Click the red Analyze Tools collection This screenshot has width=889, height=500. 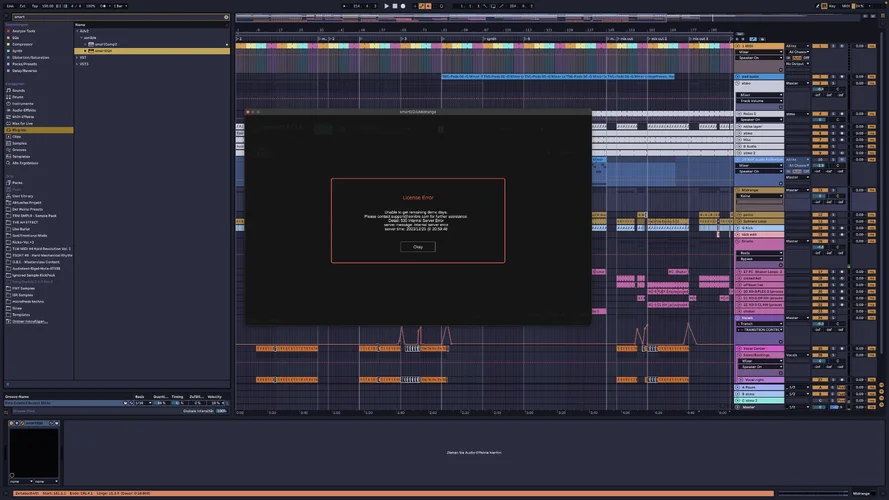(x=22, y=31)
